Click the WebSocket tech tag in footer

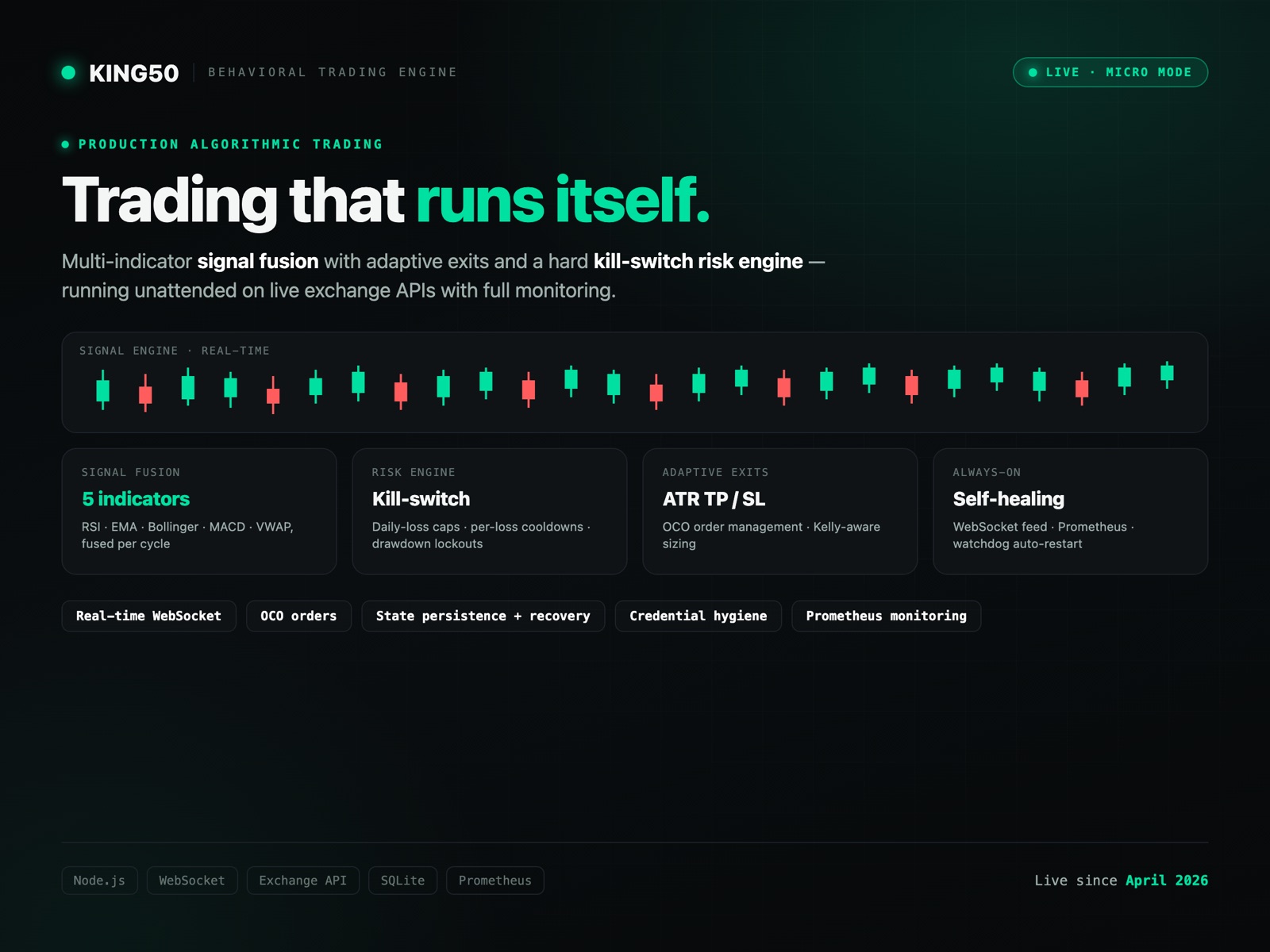pos(192,881)
